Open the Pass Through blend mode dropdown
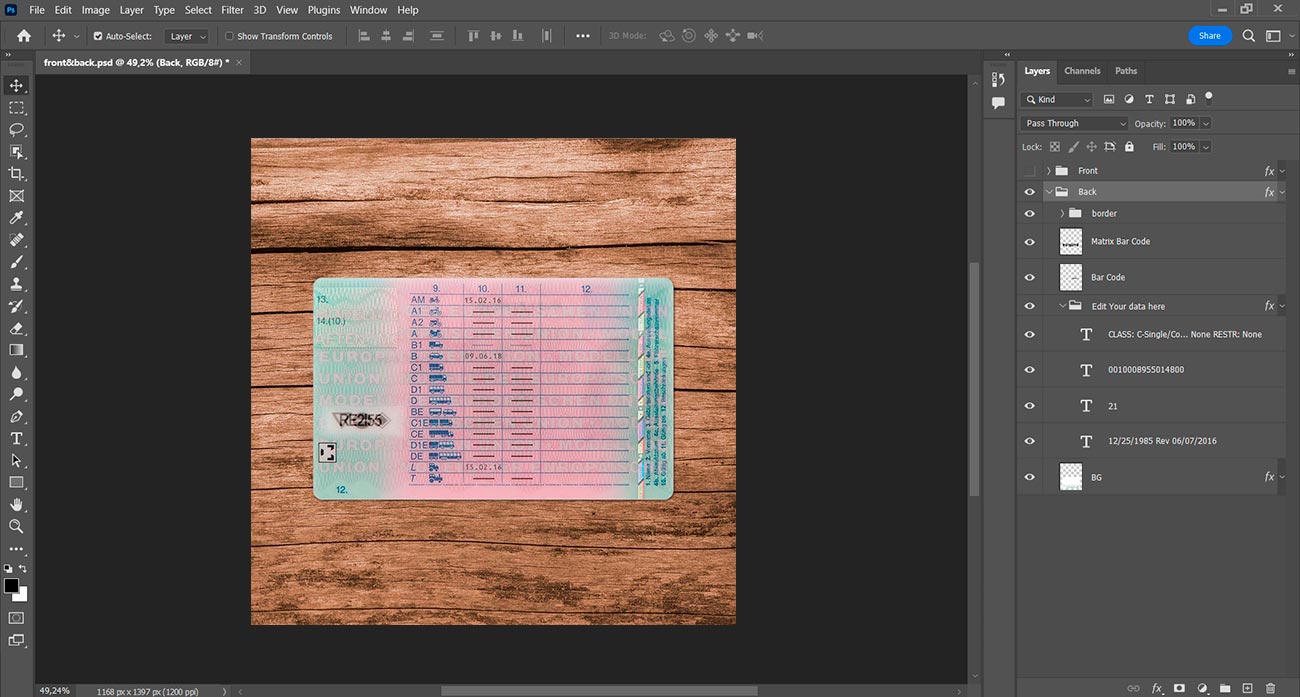This screenshot has width=1300, height=697. pos(1074,123)
